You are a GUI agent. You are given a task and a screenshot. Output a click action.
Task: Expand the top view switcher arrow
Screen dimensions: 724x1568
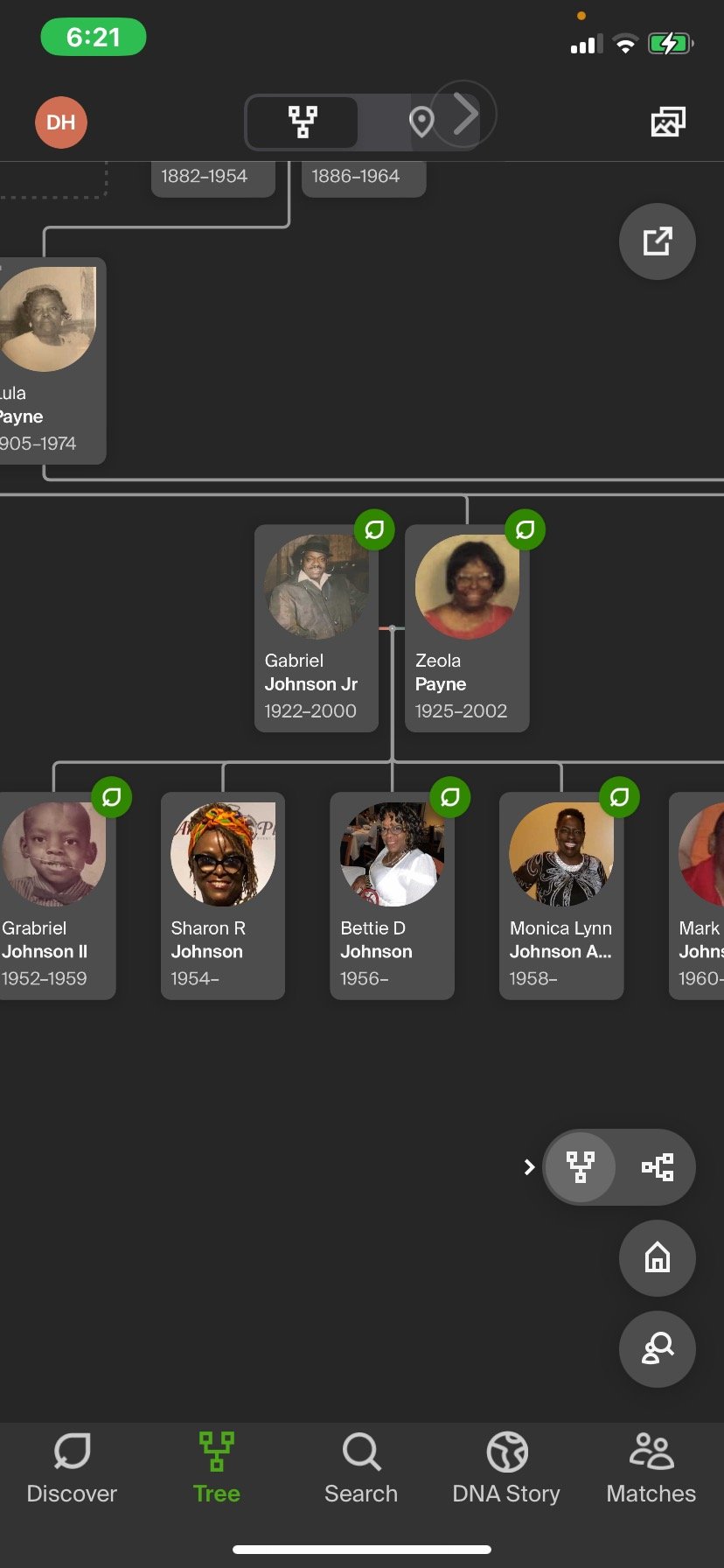pyautogui.click(x=465, y=114)
